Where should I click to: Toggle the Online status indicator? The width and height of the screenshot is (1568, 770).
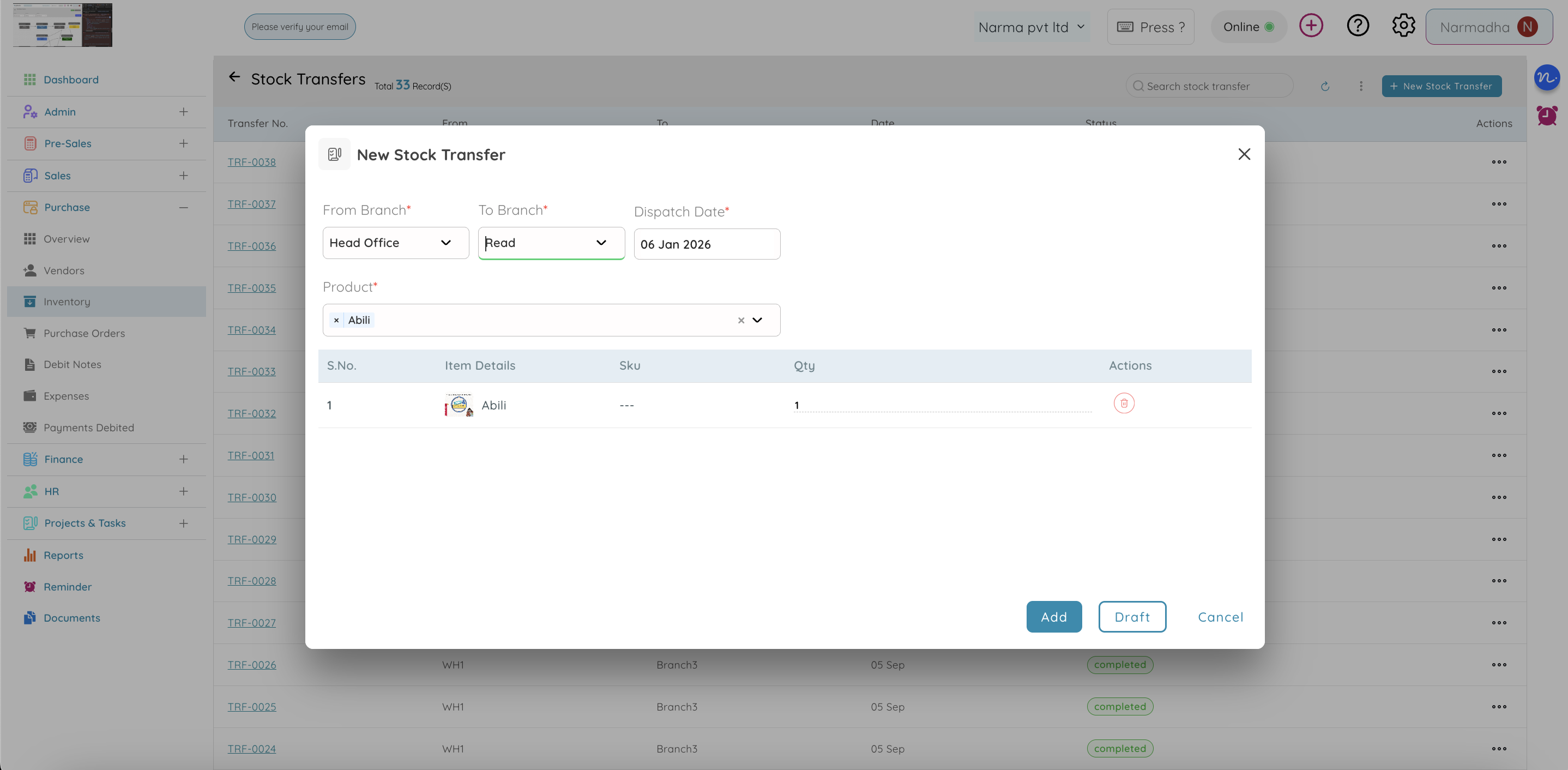tap(1249, 27)
